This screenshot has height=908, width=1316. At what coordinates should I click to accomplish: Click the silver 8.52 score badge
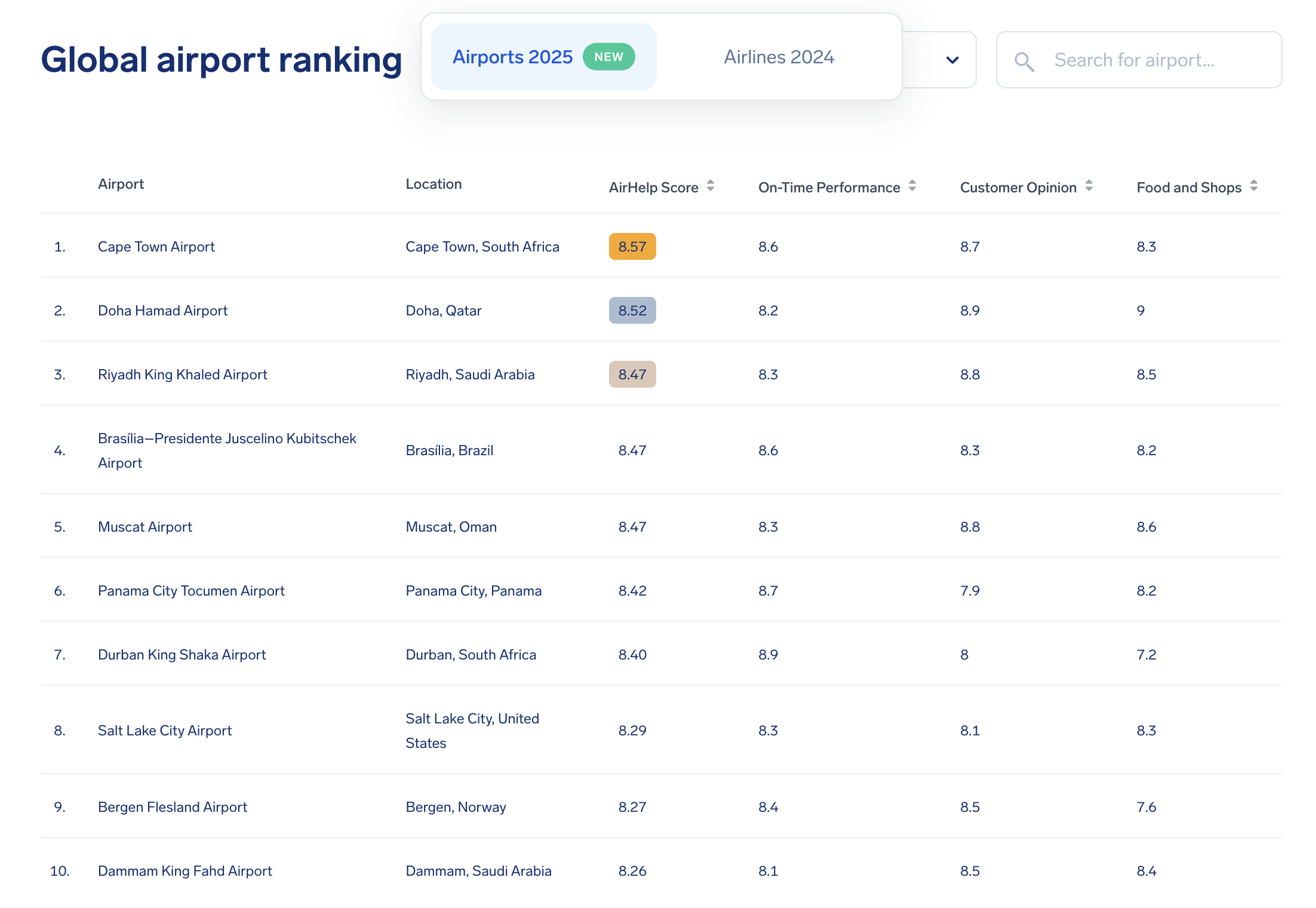[632, 311]
